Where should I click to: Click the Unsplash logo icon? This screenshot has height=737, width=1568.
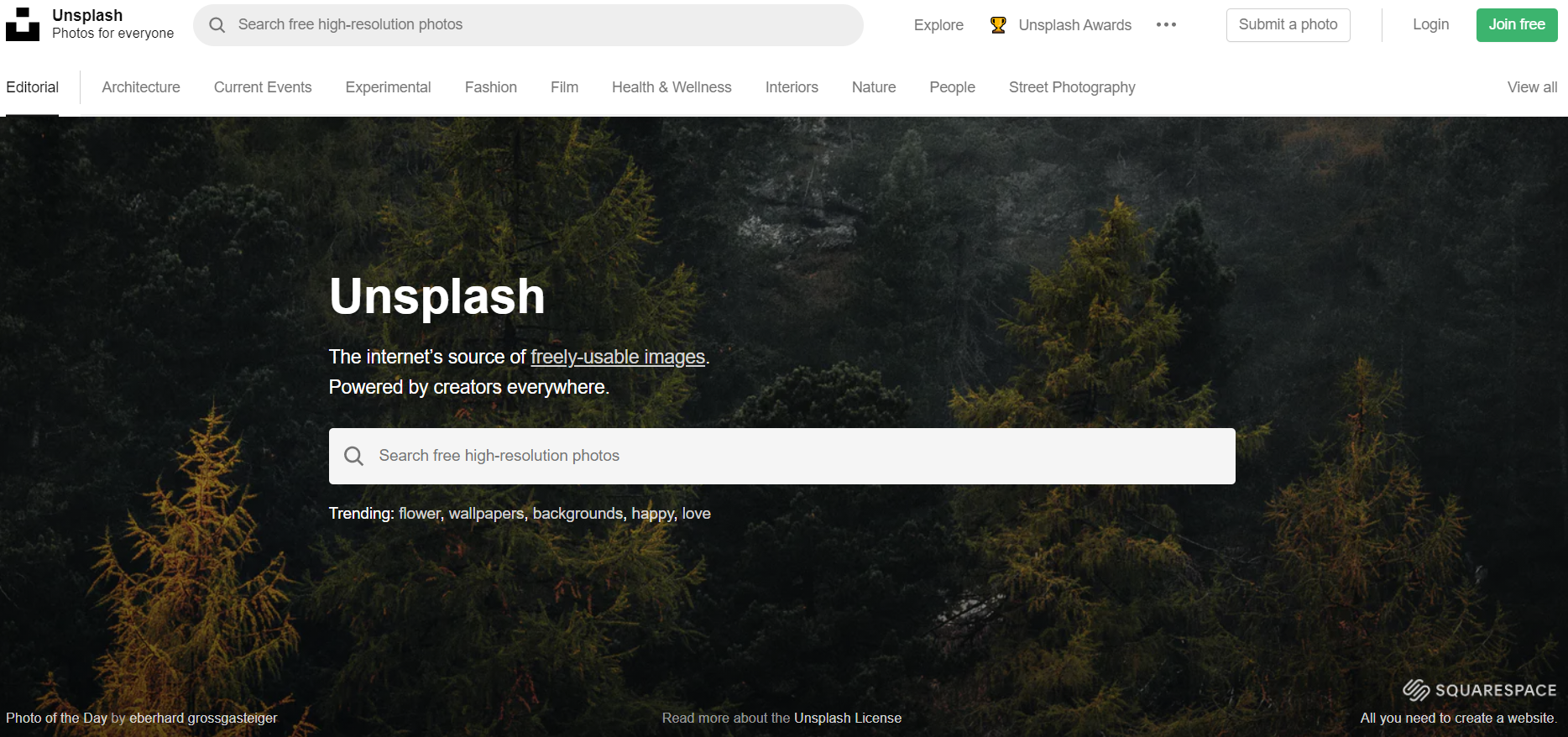pyautogui.click(x=23, y=24)
